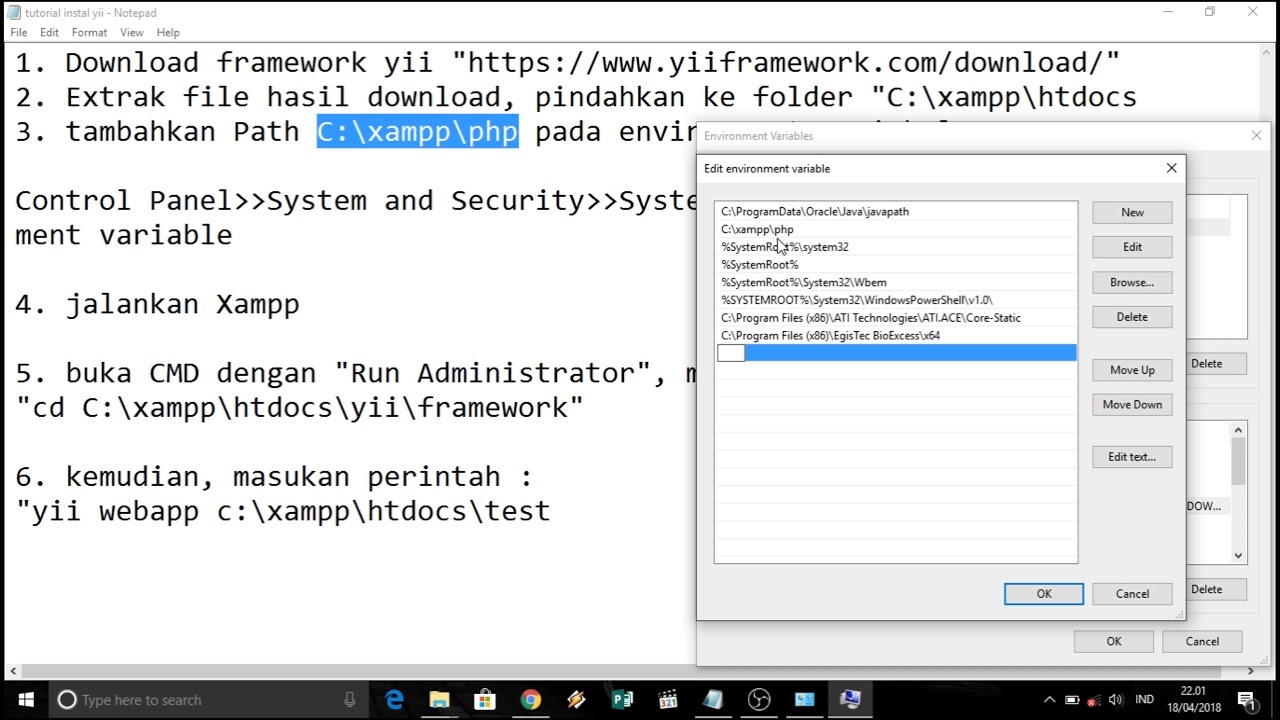Cancel the Edit environment variable dialog
This screenshot has width=1280, height=720.
point(1132,594)
